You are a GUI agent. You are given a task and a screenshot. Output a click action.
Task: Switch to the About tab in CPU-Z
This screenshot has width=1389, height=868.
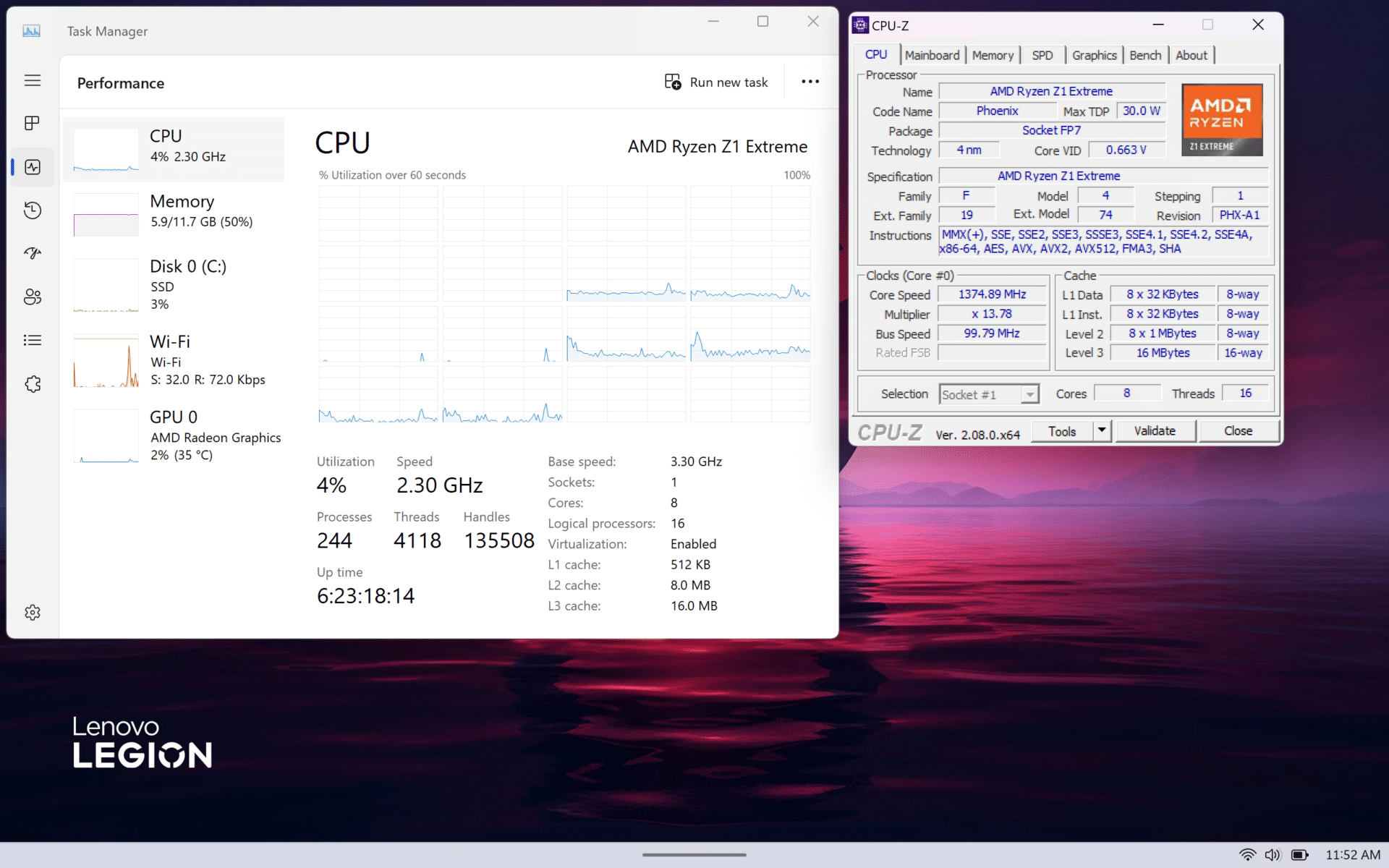[x=1192, y=56]
